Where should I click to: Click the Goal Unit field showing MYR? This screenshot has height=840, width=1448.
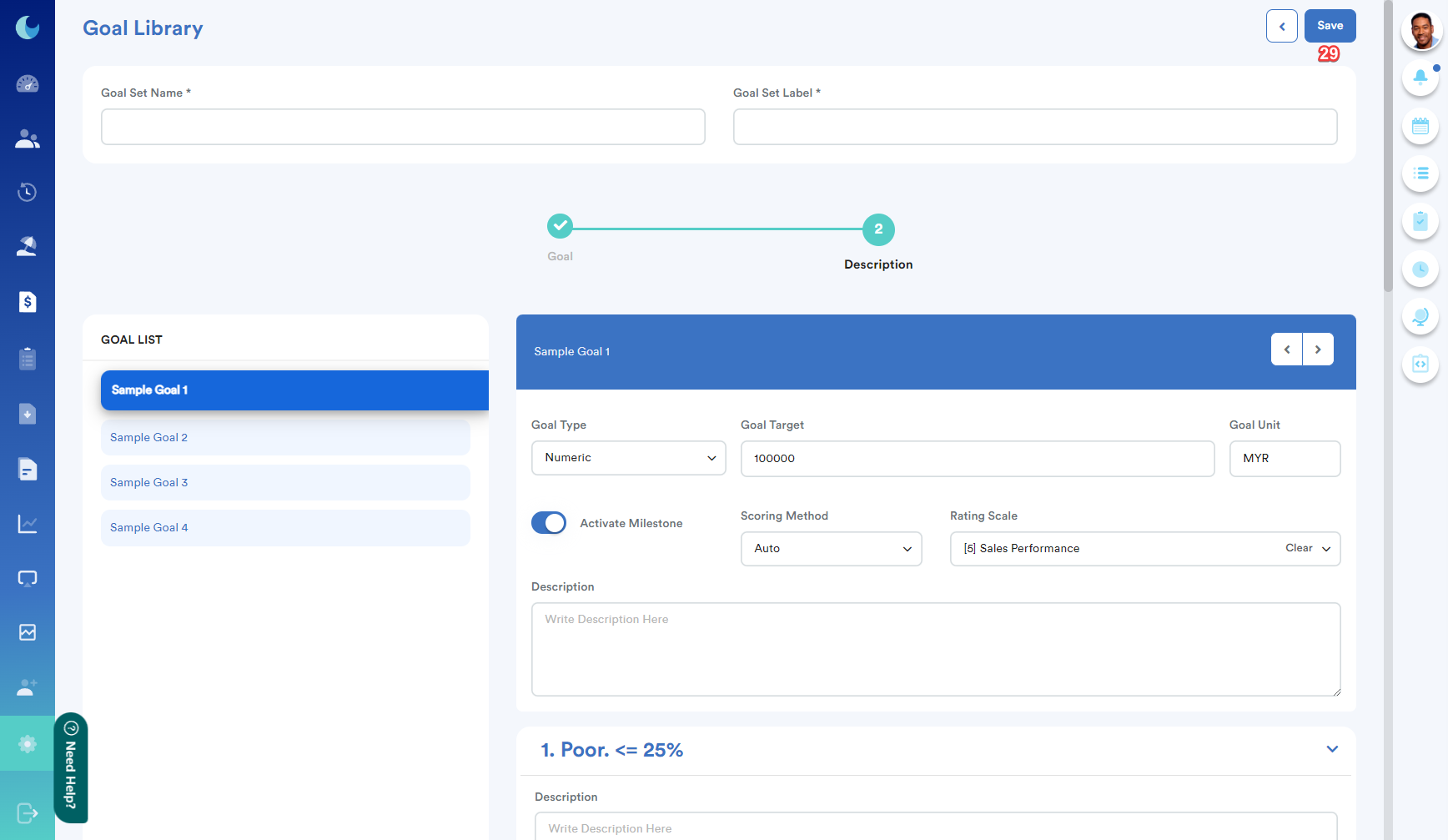(1285, 459)
